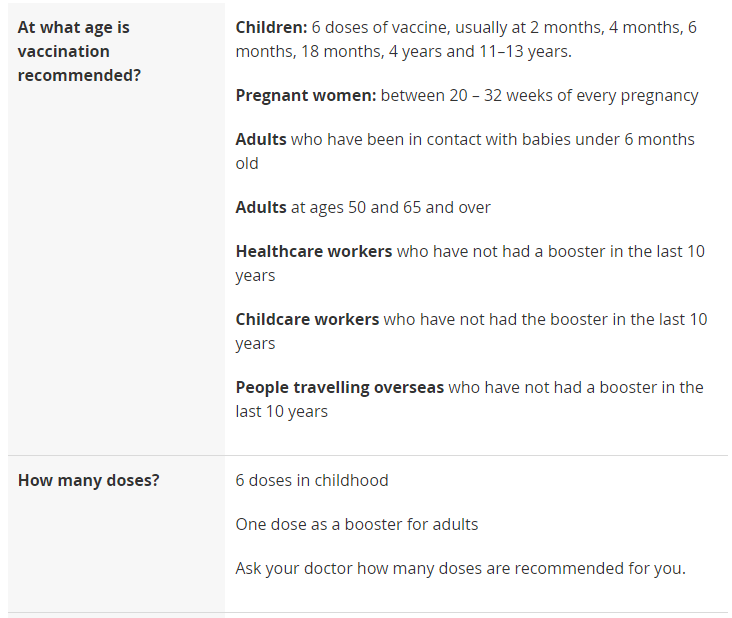Click 'One dose as a booster for adults'
The width and height of the screenshot is (732, 618).
click(x=357, y=524)
